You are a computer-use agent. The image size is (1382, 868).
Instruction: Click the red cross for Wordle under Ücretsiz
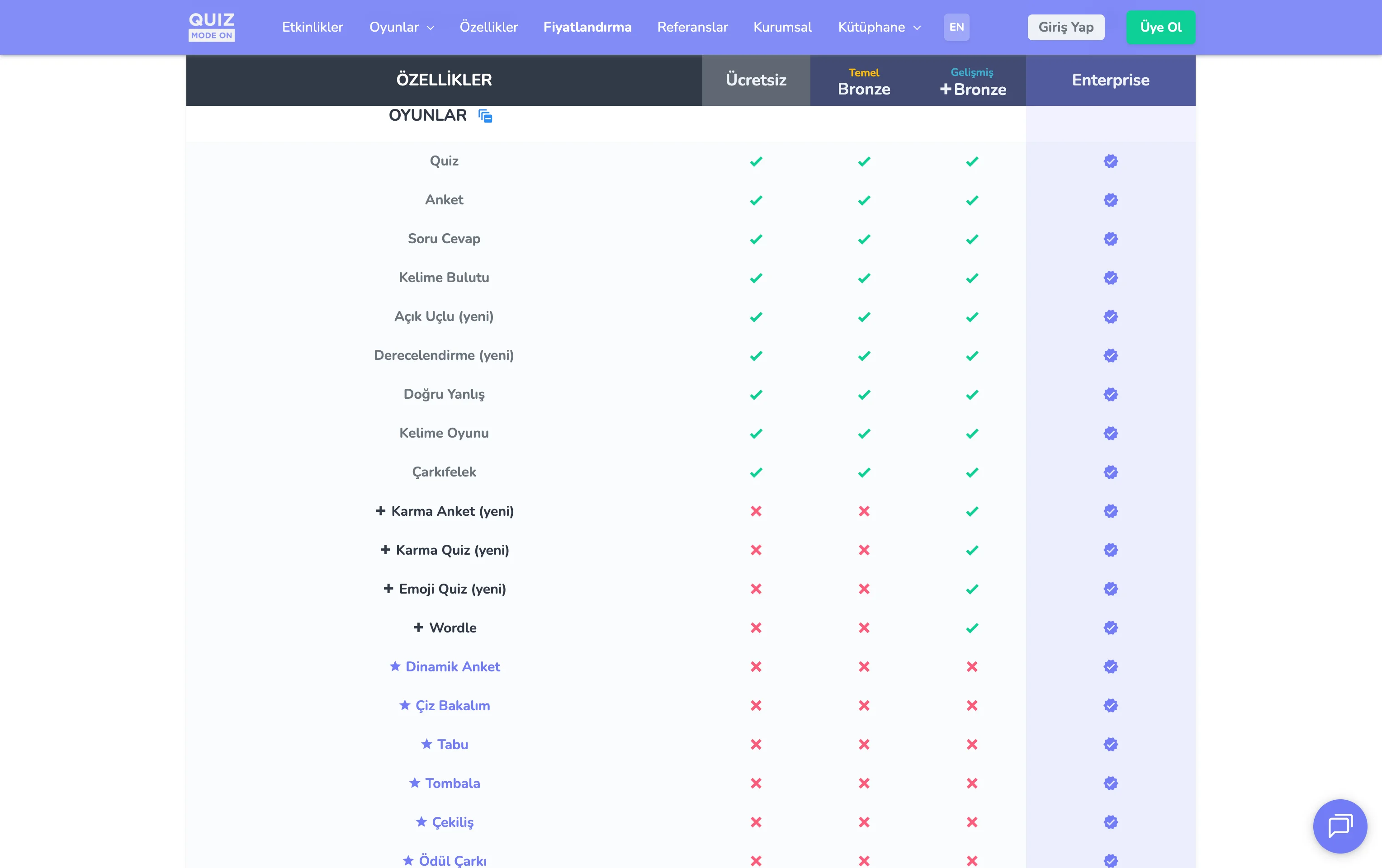click(756, 627)
